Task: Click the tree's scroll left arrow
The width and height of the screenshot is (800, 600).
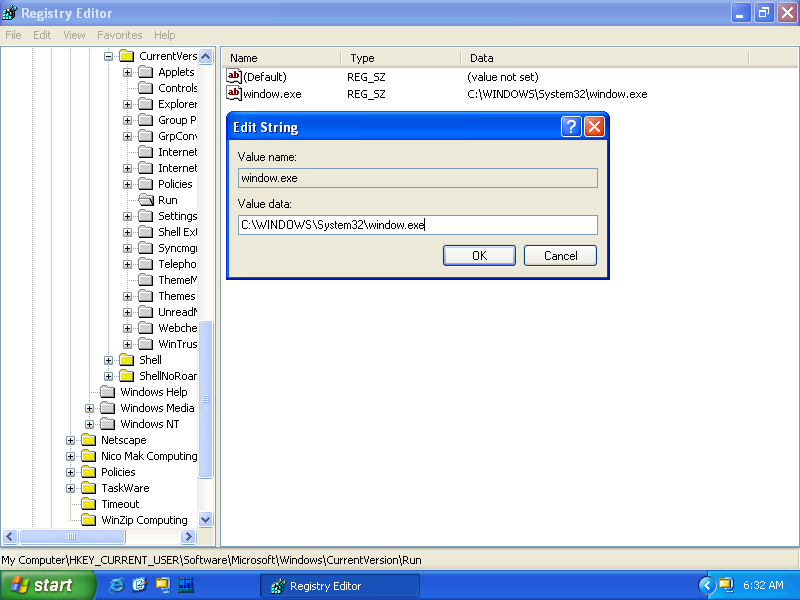Action: (10, 536)
